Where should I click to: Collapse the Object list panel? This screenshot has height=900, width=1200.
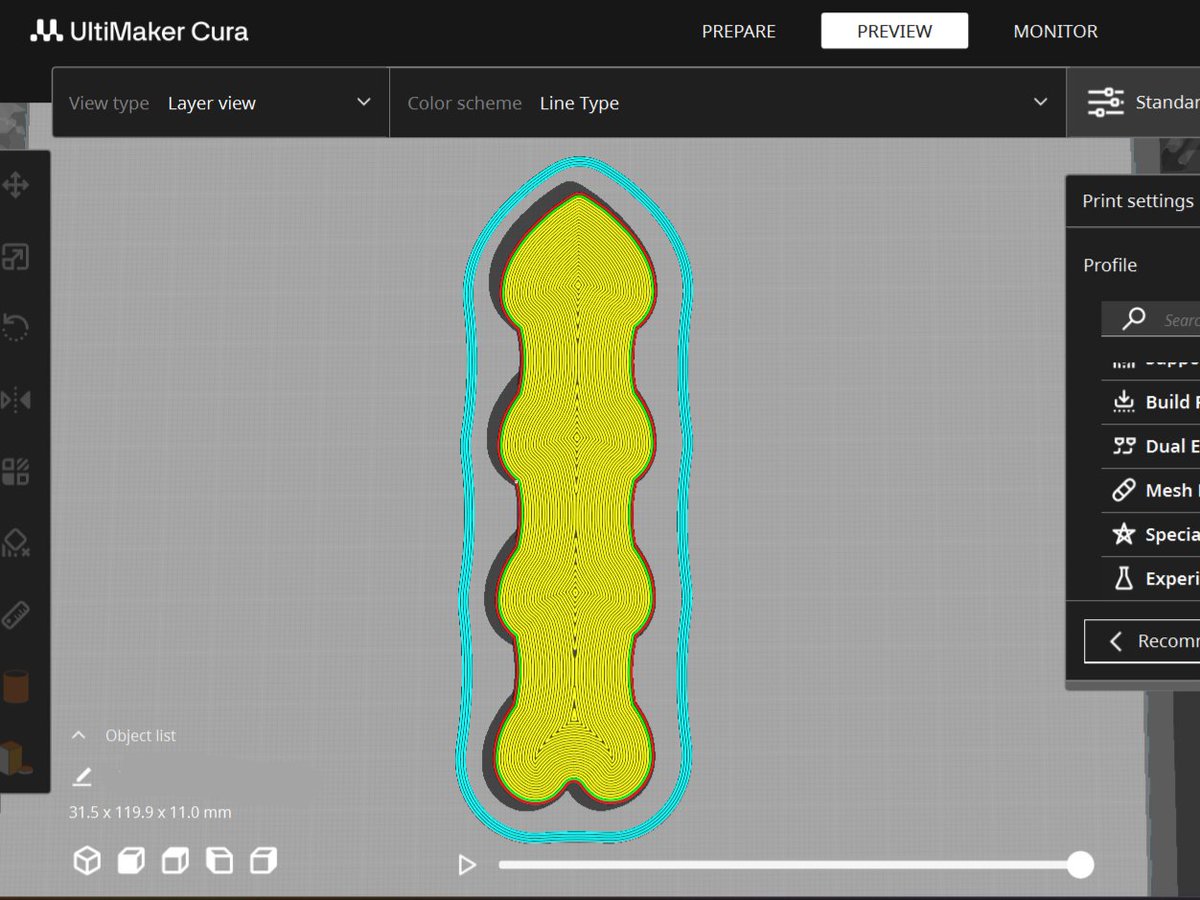(x=79, y=734)
